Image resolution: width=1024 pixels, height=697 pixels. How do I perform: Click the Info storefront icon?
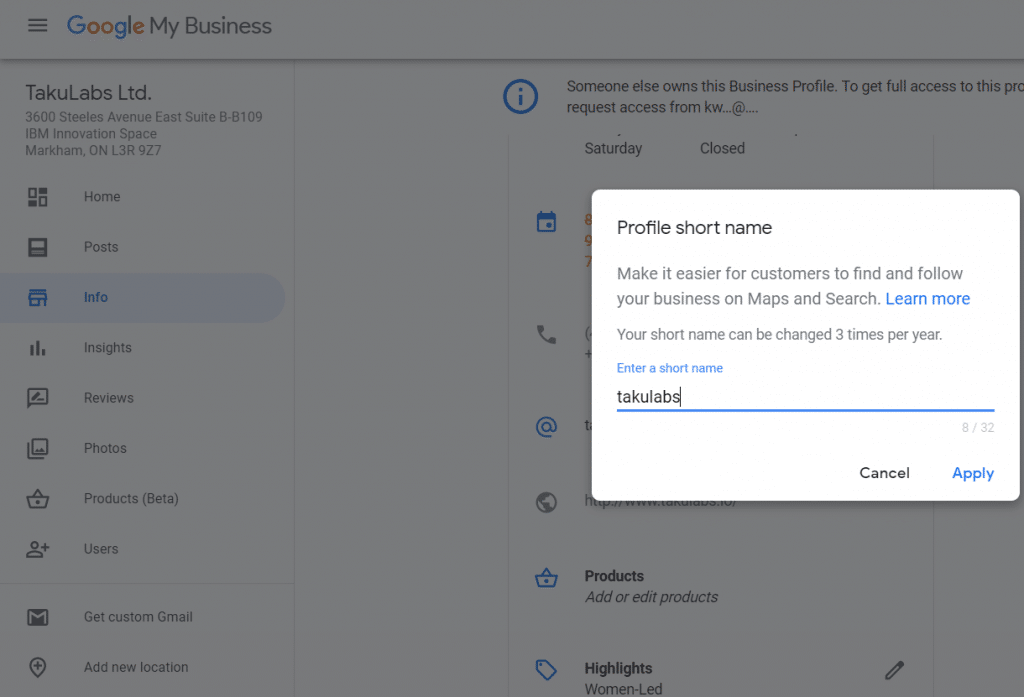[x=37, y=297]
